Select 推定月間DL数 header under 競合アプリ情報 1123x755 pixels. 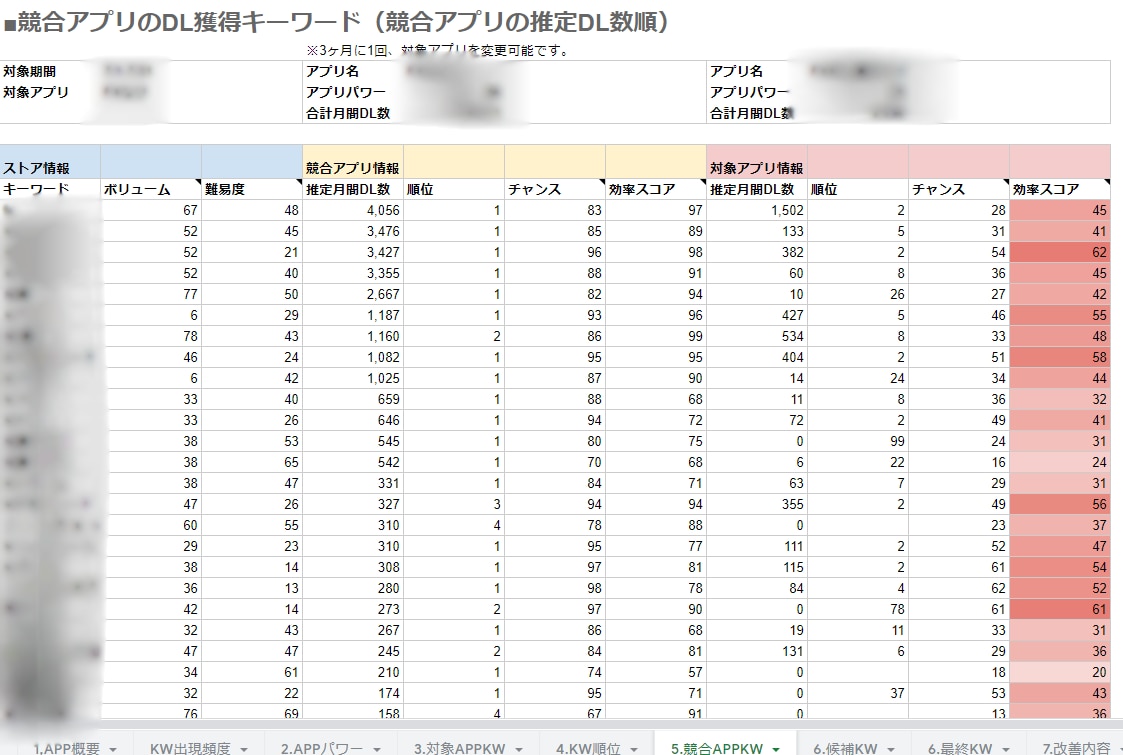353,189
